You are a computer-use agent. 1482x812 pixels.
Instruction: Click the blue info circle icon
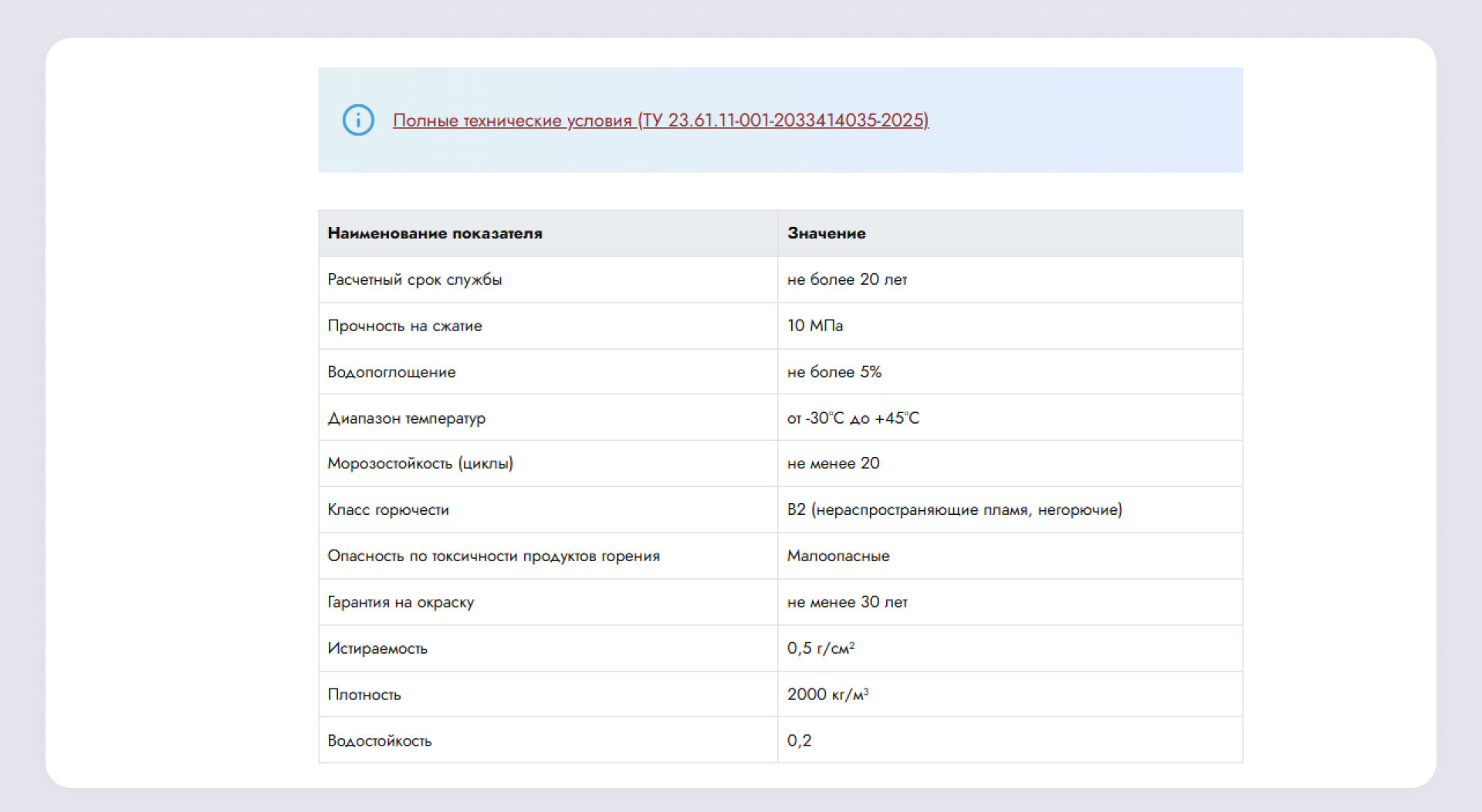point(358,120)
